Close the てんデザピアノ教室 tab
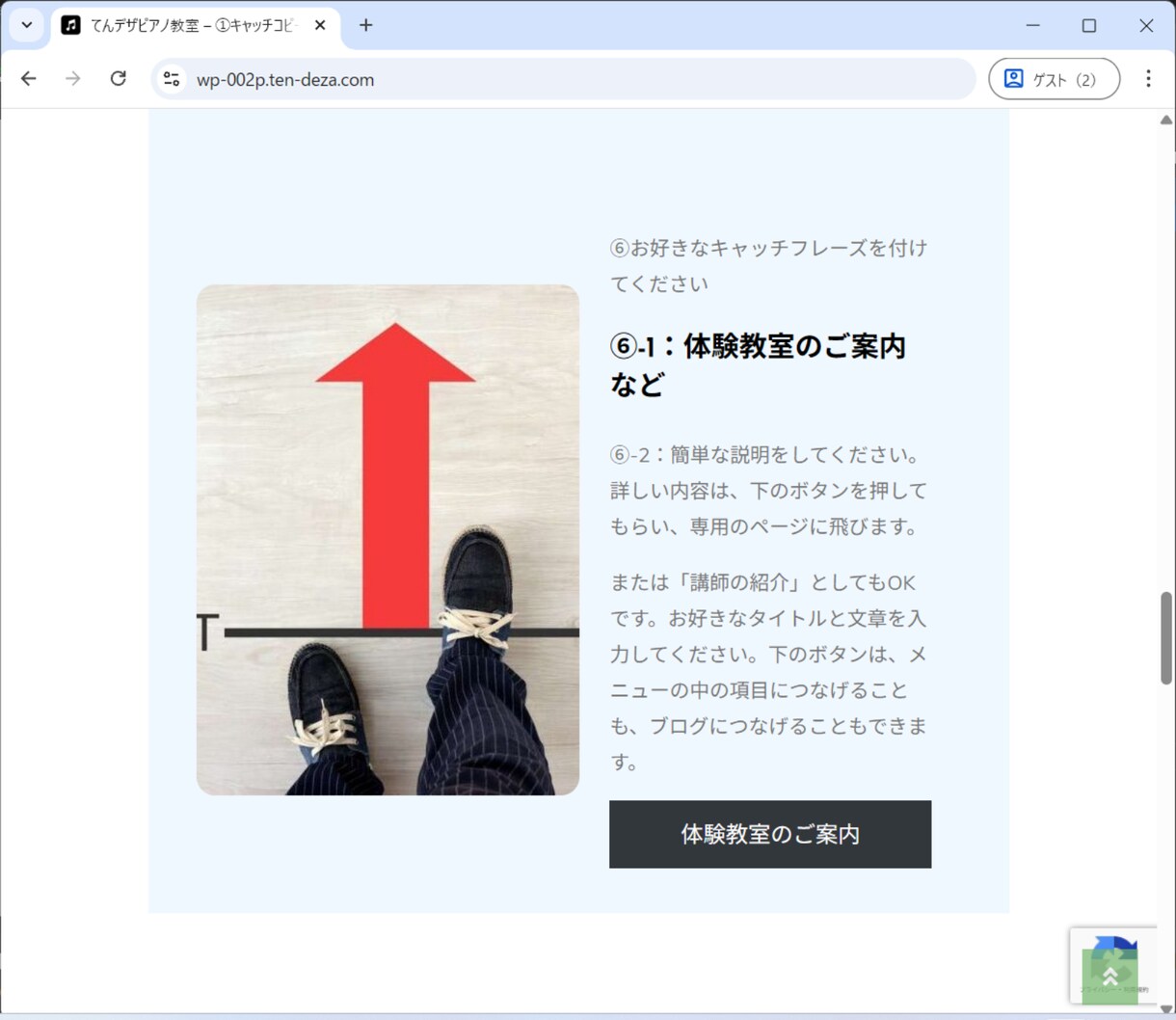The height and width of the screenshot is (1020, 1176). point(320,25)
